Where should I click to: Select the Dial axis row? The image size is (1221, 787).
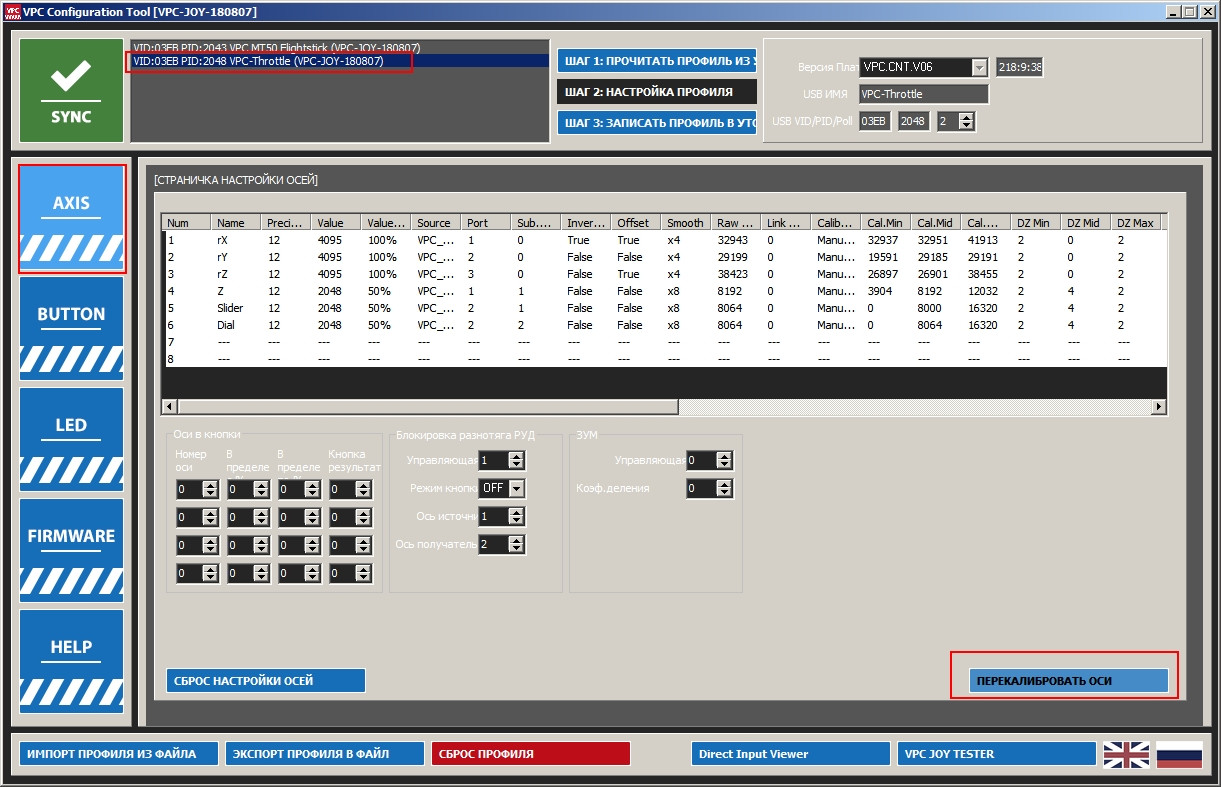pos(664,325)
